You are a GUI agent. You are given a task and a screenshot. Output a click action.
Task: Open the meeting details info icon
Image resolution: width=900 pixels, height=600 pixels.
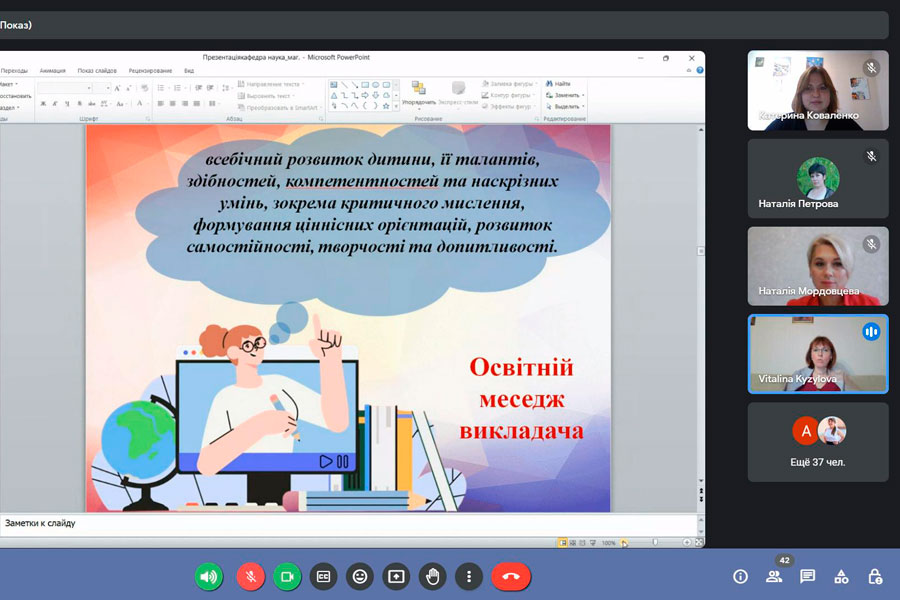(741, 577)
